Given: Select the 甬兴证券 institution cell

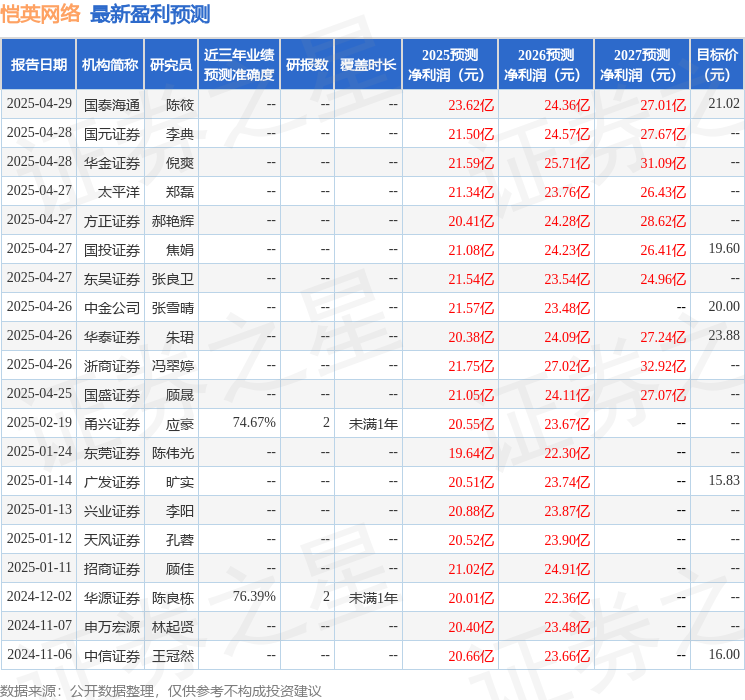Looking at the screenshot, I should [x=112, y=424].
